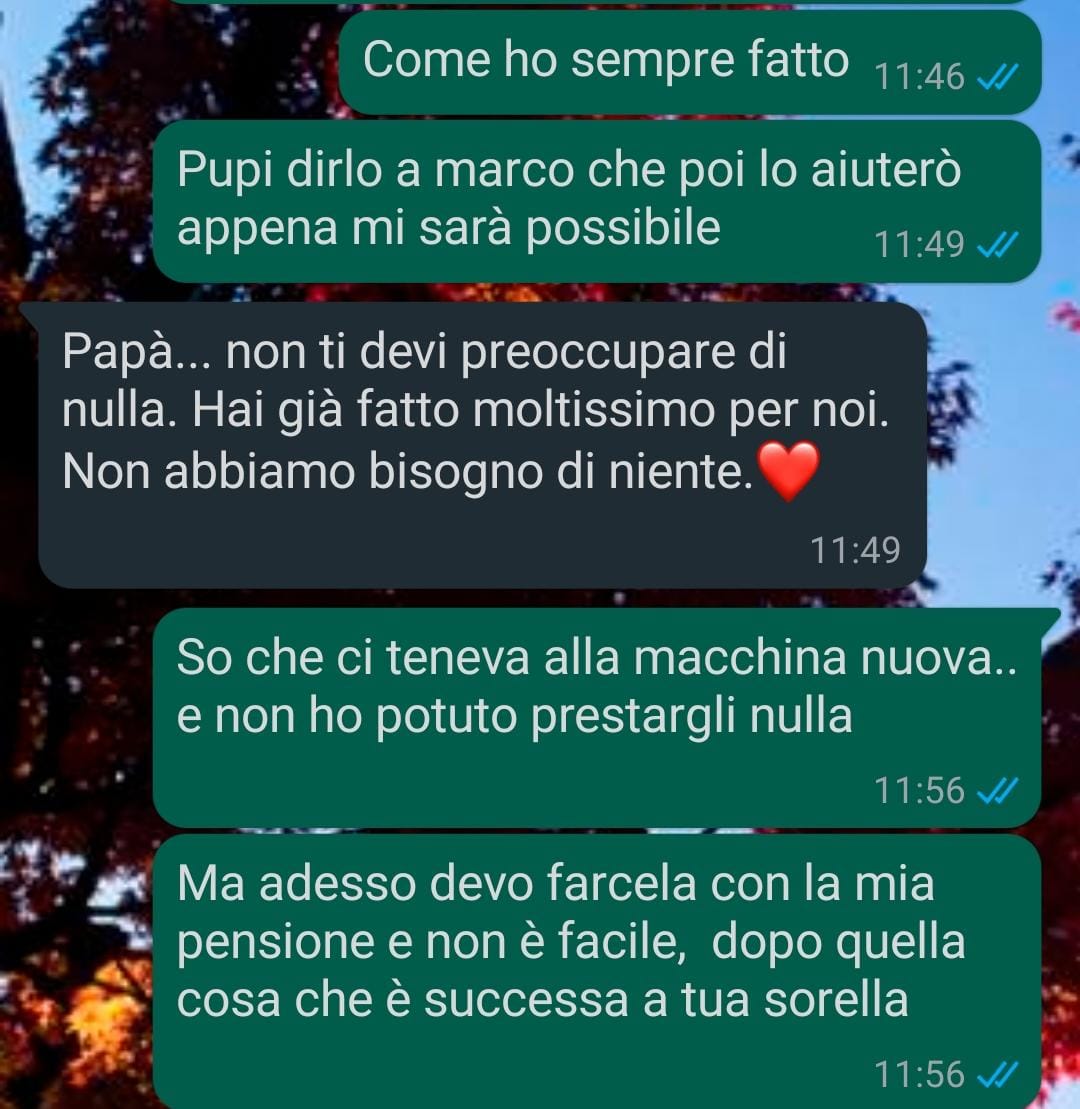Tap 11:56 timestamp under 'tua sorella'
The height and width of the screenshot is (1109, 1080).
click(x=919, y=1075)
